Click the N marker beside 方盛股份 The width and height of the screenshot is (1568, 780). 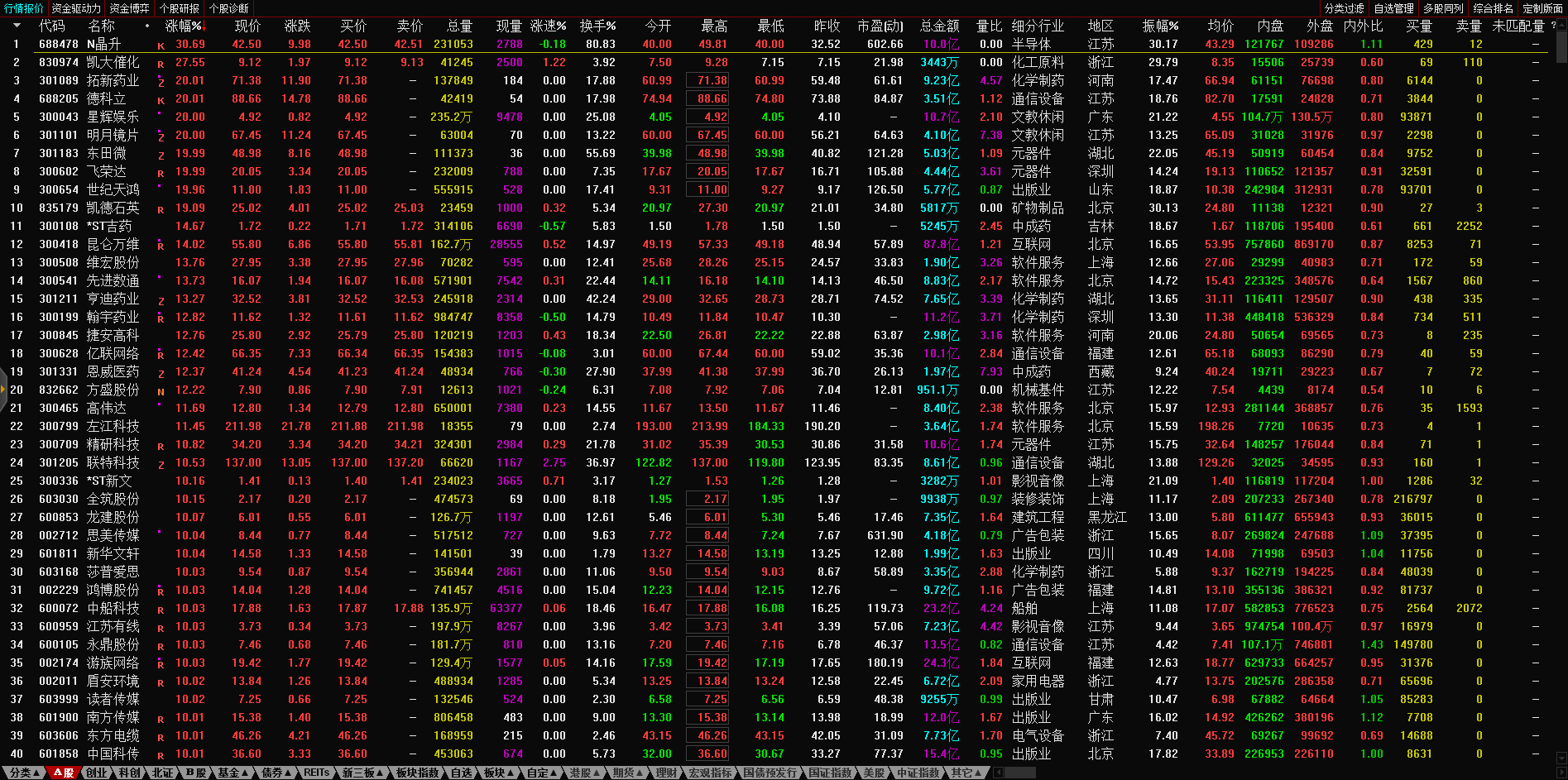pos(161,391)
